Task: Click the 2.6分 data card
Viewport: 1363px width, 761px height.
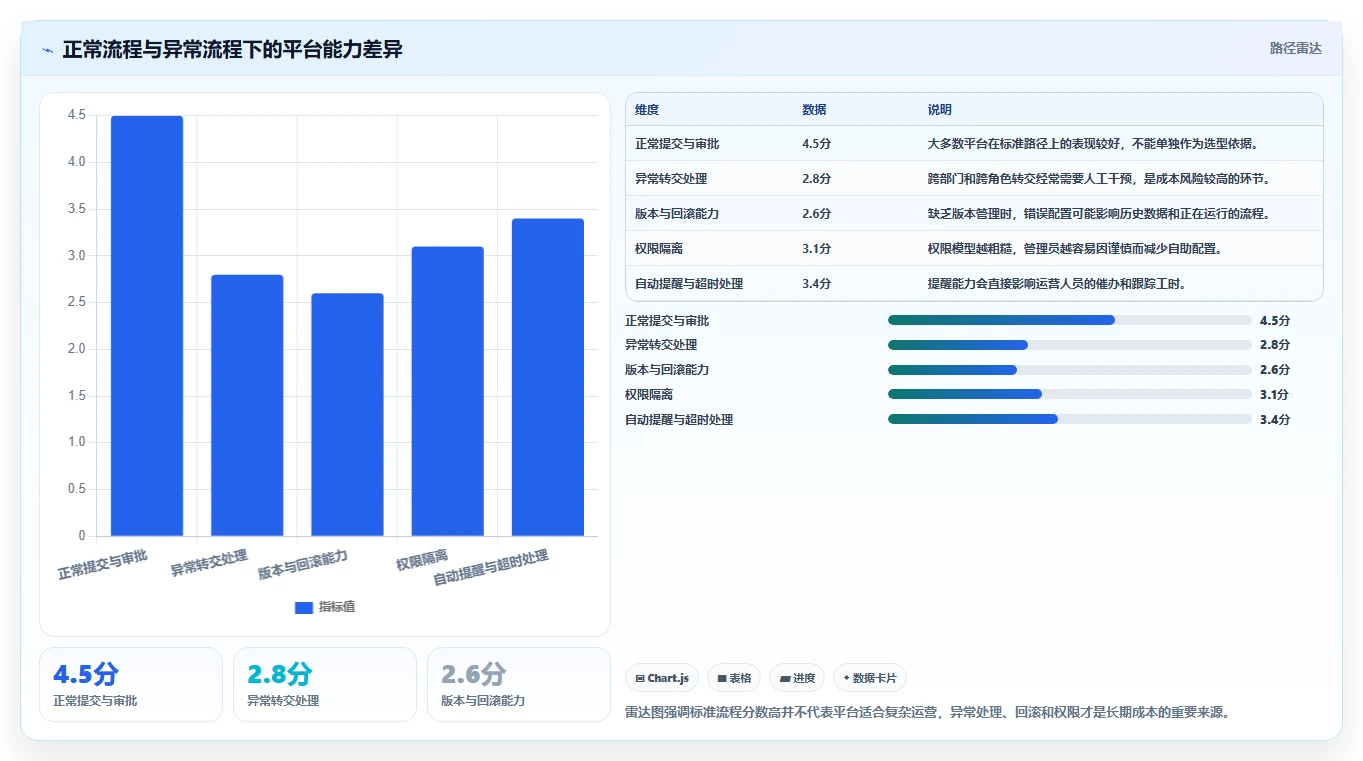Action: coord(519,684)
